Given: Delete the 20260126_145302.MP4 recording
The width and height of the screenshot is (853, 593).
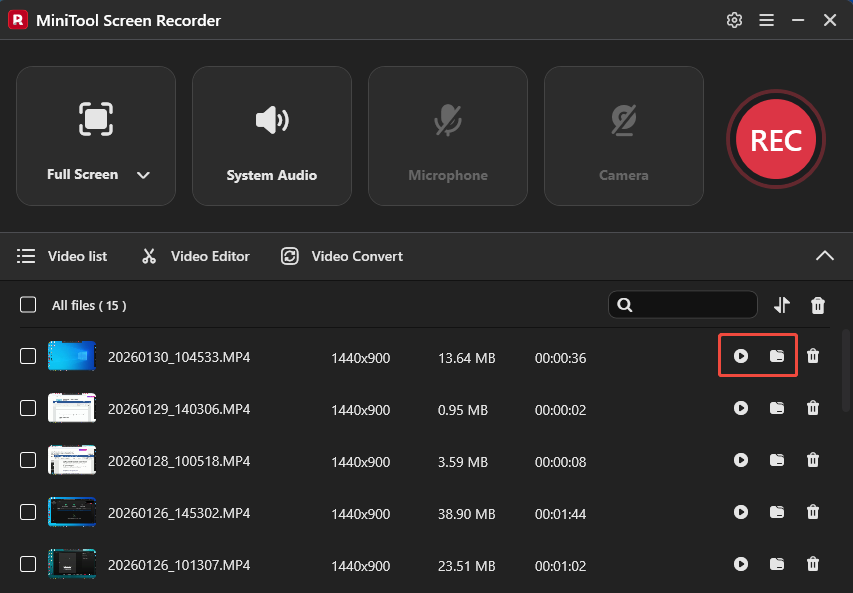Looking at the screenshot, I should pyautogui.click(x=813, y=512).
